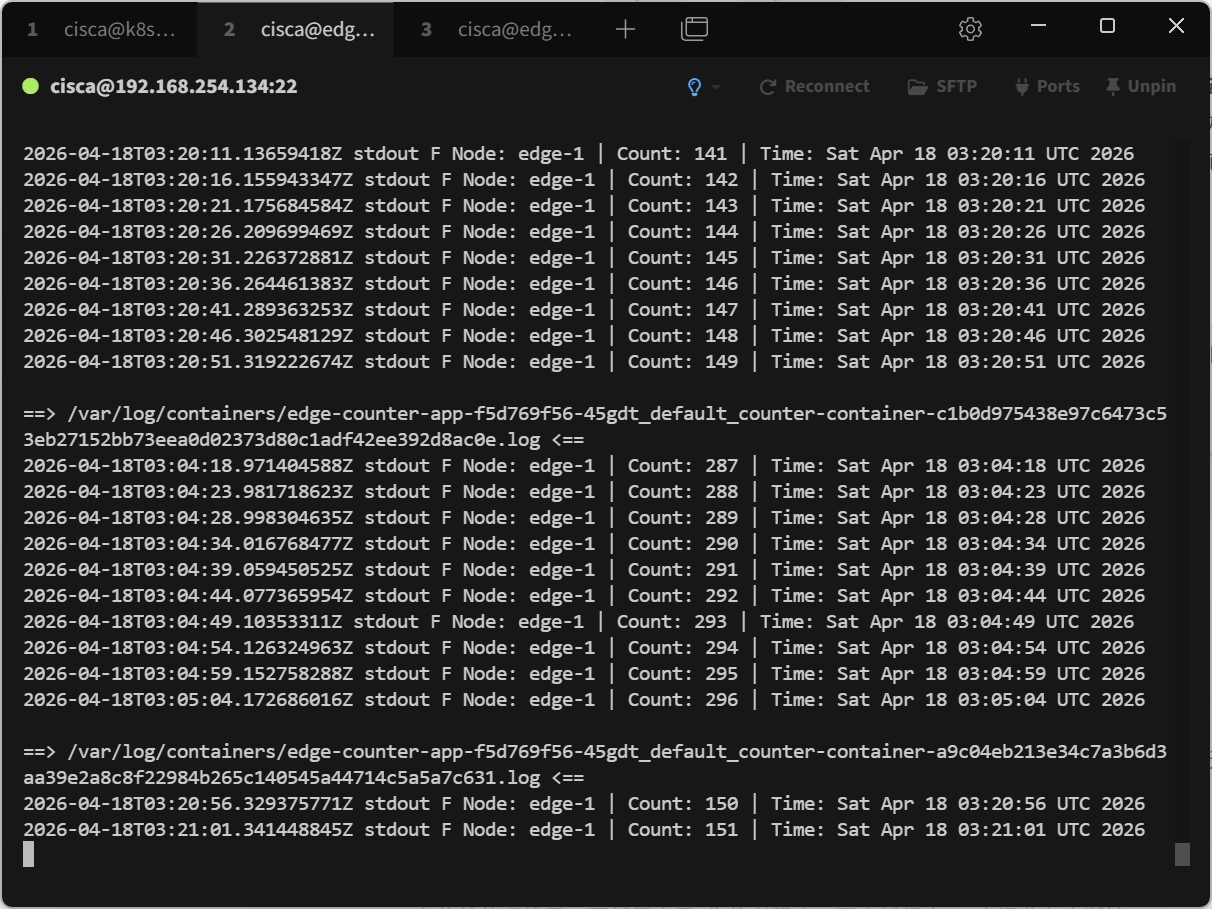Open settings via the gear icon
This screenshot has width=1212, height=909.
[x=969, y=30]
